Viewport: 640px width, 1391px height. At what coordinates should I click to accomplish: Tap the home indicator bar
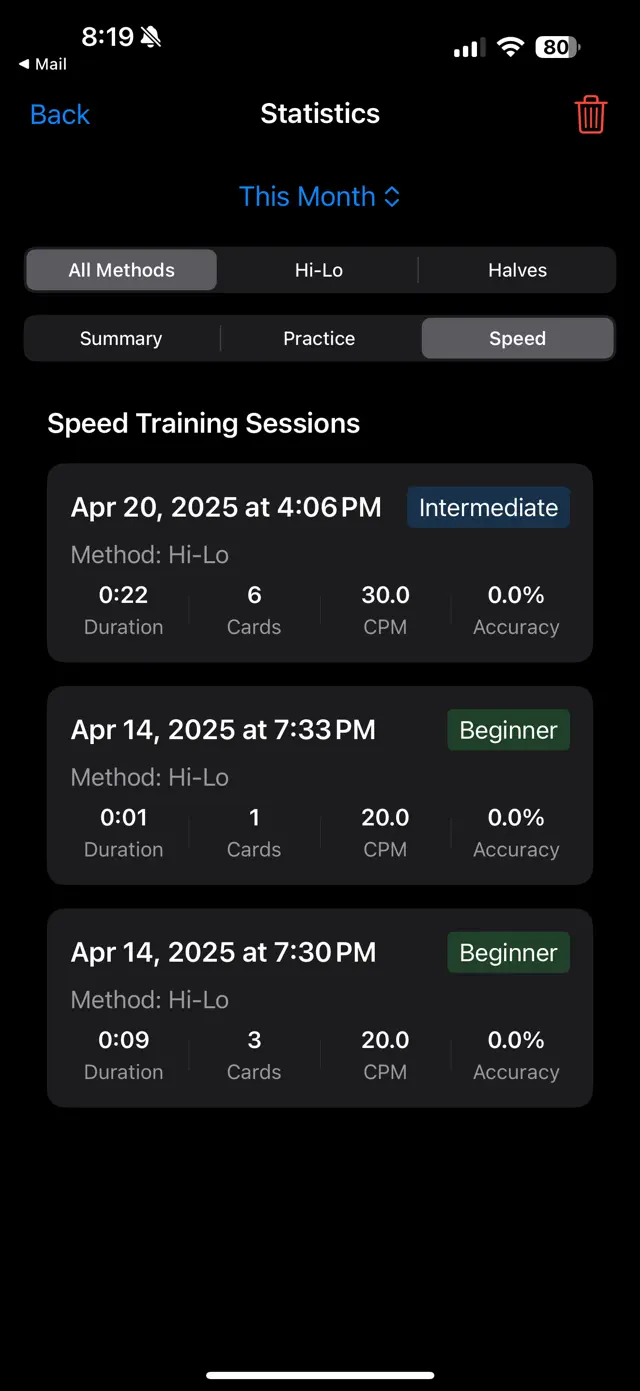click(x=320, y=1374)
